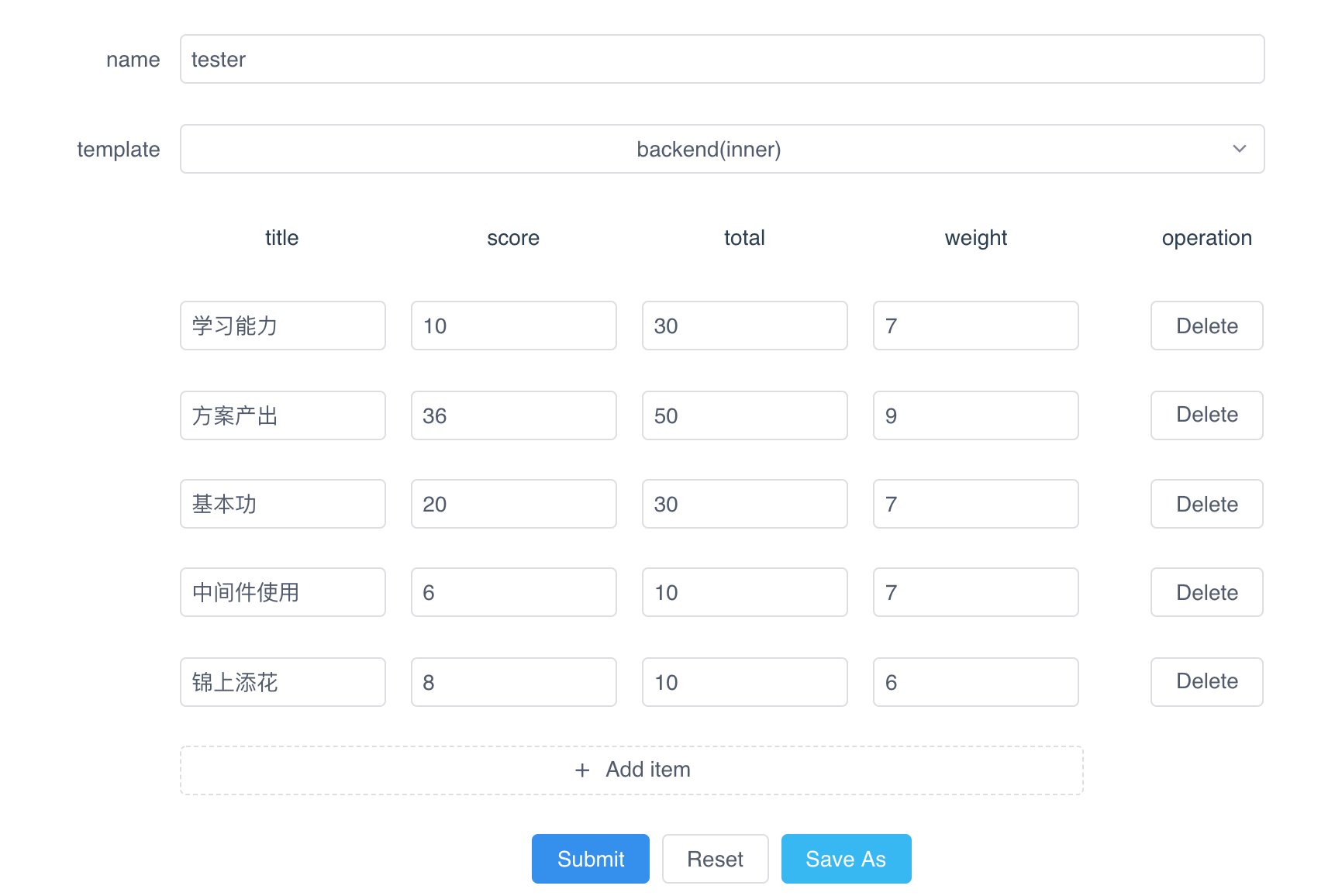Click score field showing 20

[514, 504]
